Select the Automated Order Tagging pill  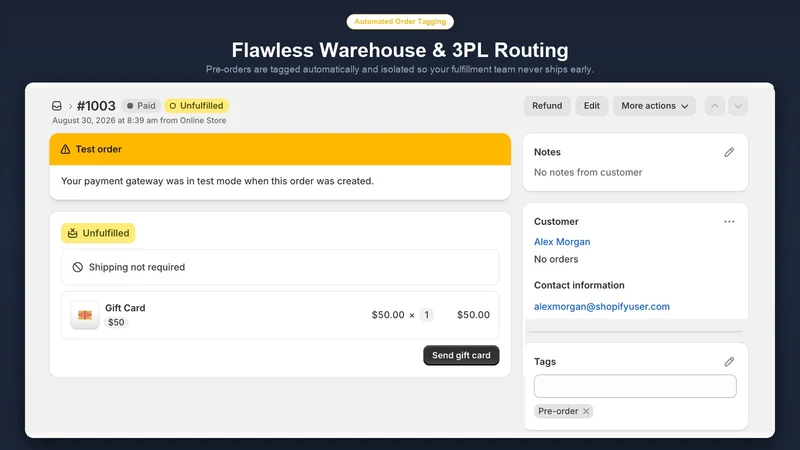click(x=400, y=21)
